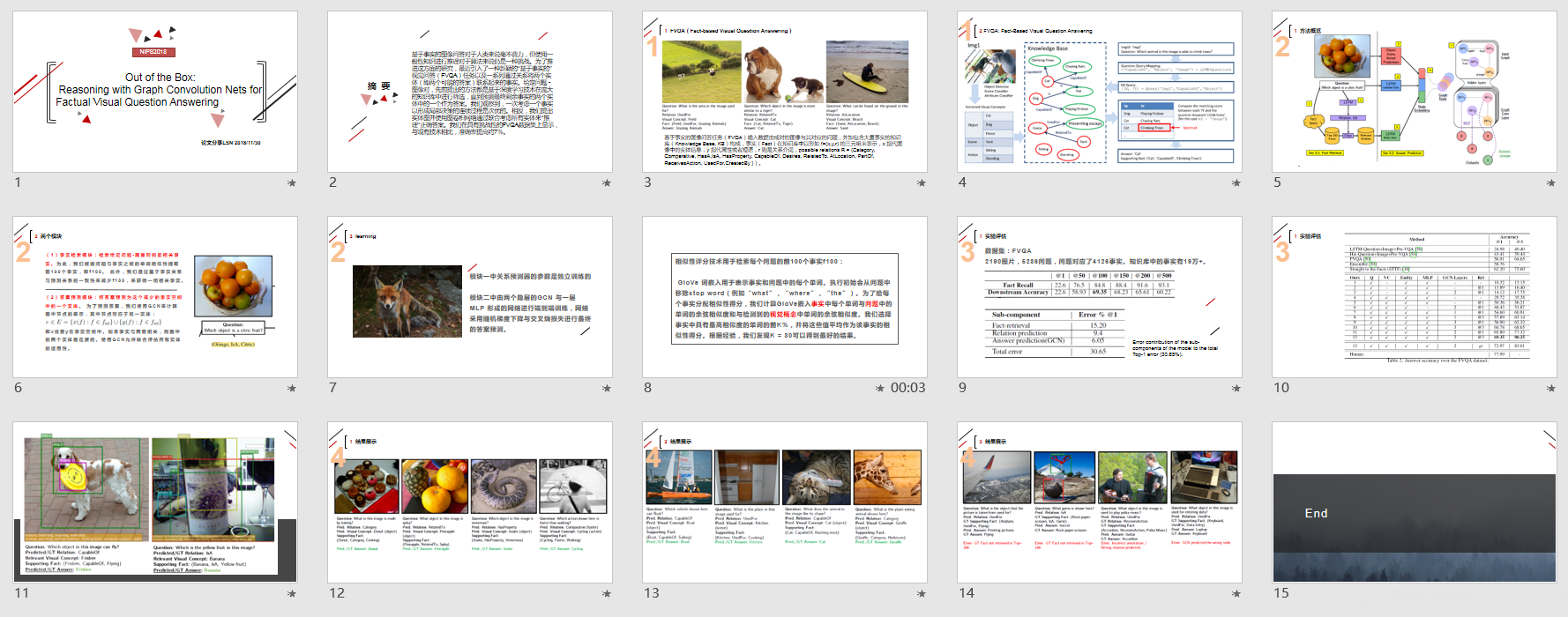Click the animation star icon under slide 3
The height and width of the screenshot is (617, 1568).
(921, 182)
